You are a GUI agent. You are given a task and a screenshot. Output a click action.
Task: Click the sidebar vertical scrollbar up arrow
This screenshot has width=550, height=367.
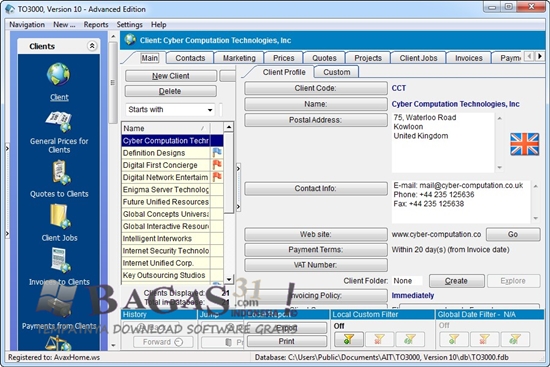113,36
